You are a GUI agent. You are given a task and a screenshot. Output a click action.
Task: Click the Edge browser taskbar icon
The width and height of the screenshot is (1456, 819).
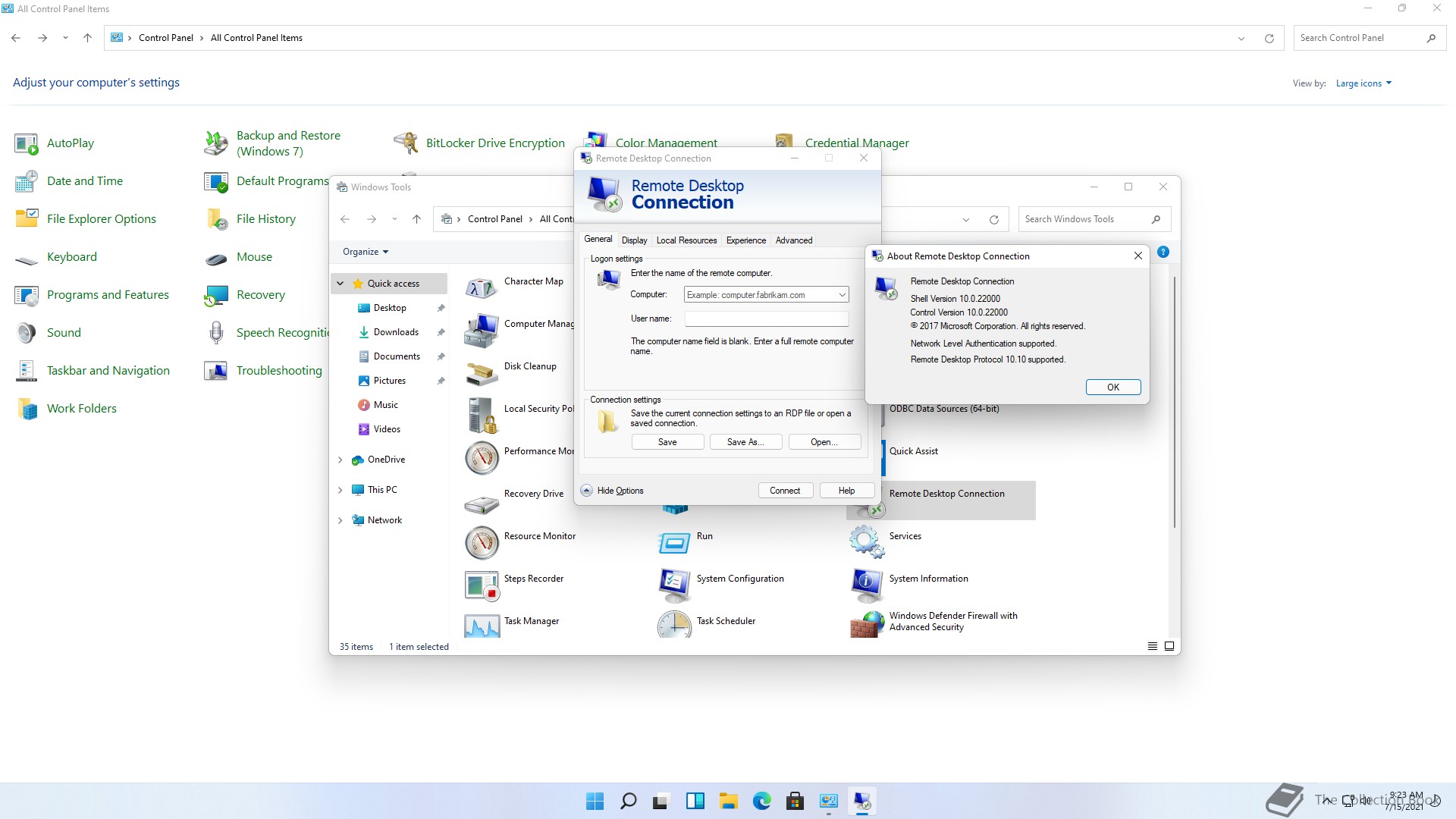click(761, 801)
